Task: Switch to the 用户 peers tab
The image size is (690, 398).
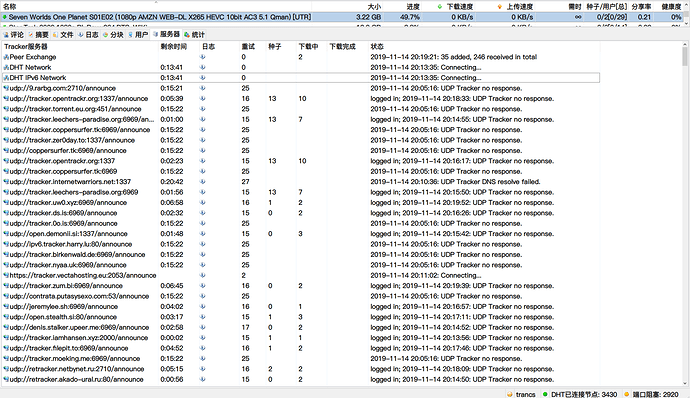Action: point(138,35)
